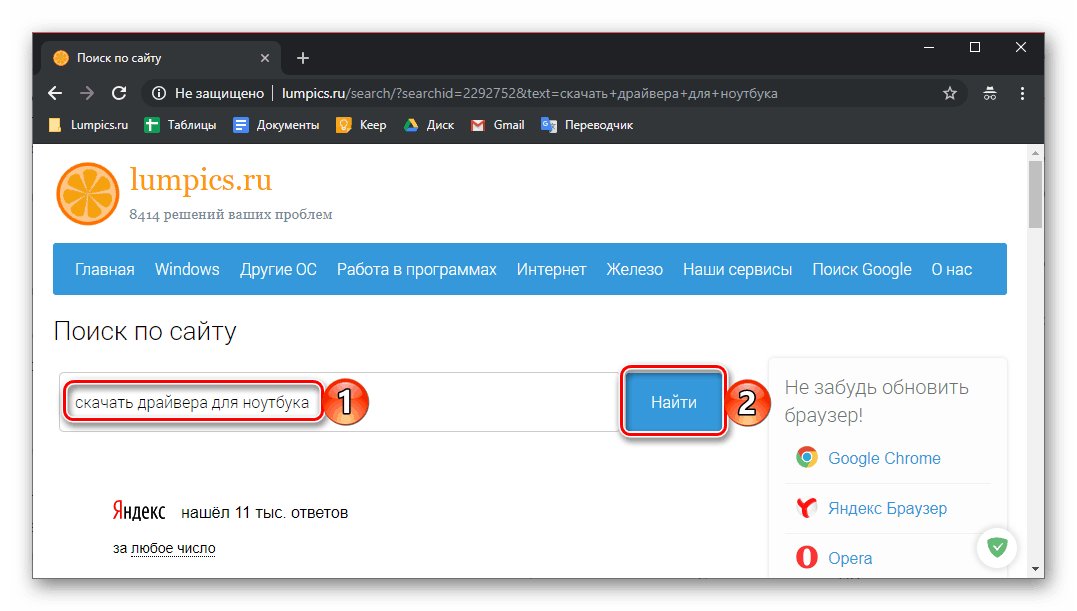Click the Opera icon in sidebar

(x=807, y=557)
